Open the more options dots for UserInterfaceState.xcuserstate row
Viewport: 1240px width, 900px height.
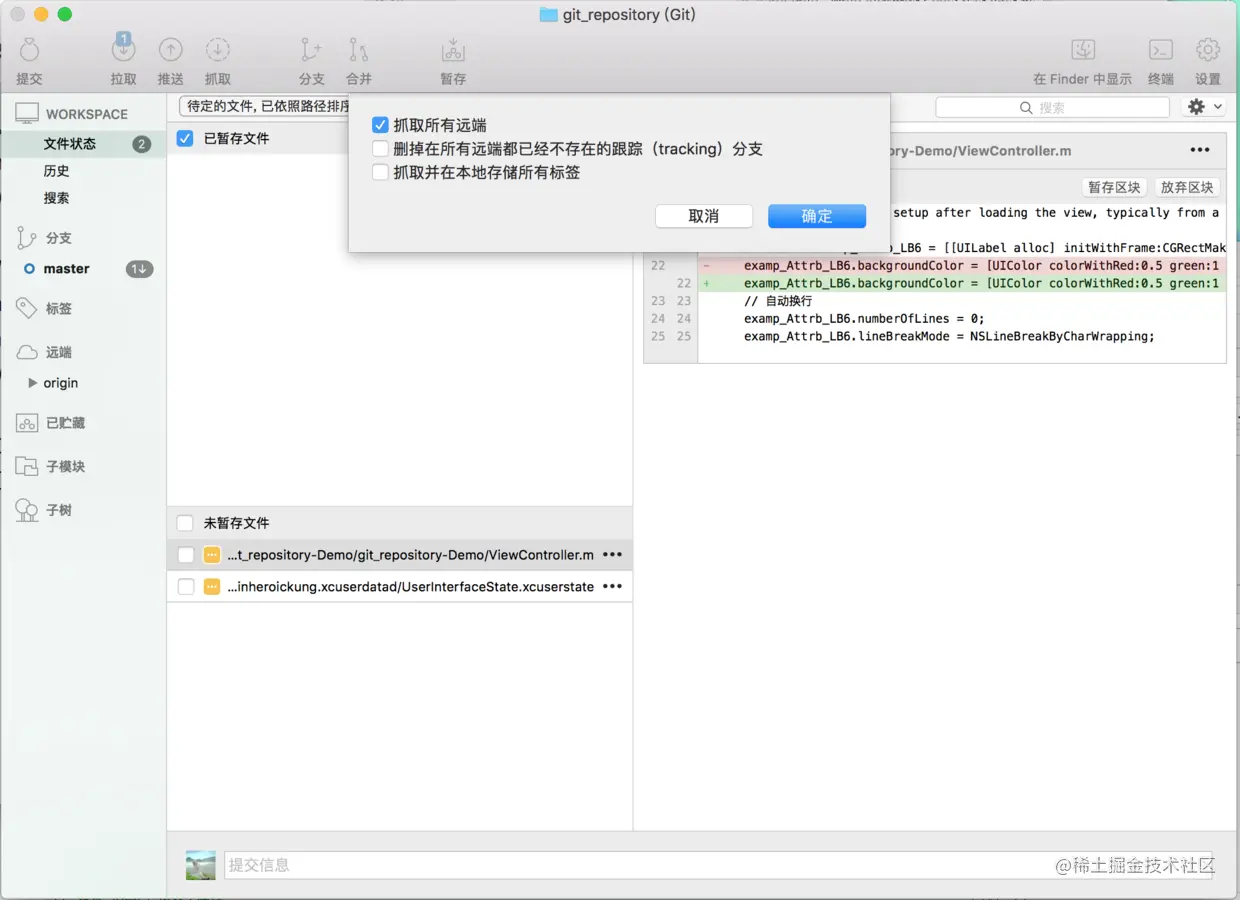[612, 587]
